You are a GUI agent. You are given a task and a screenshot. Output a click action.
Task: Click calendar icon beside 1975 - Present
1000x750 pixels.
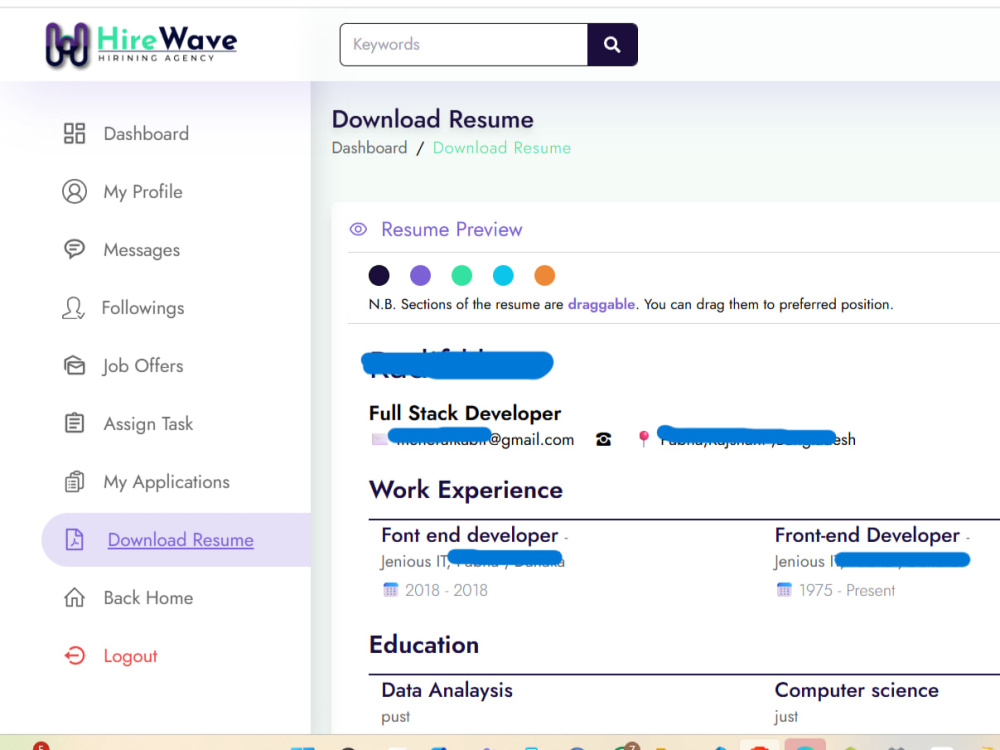point(784,589)
